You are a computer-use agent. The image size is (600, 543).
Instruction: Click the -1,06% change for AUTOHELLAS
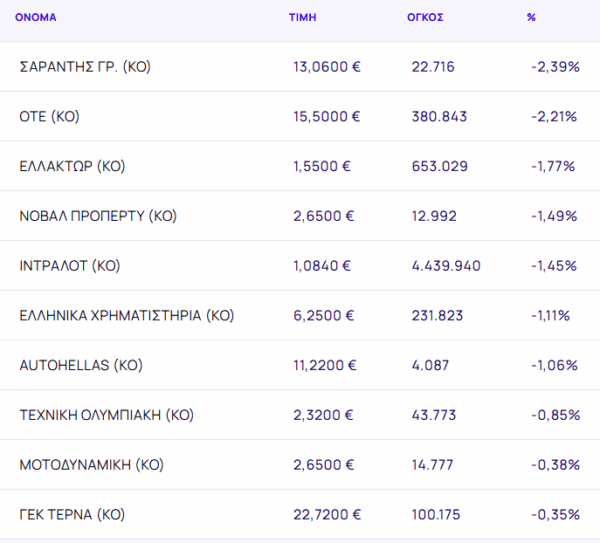[554, 366]
